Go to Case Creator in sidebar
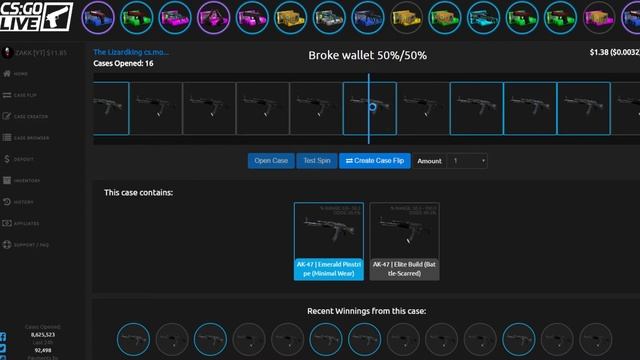This screenshot has width=640, height=360. tap(25, 116)
